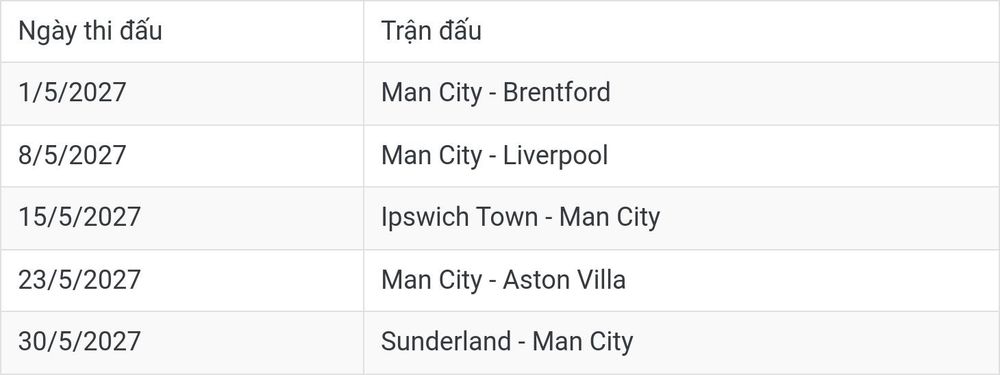Click the date 30/5/2027
The image size is (1000, 375).
79,341
